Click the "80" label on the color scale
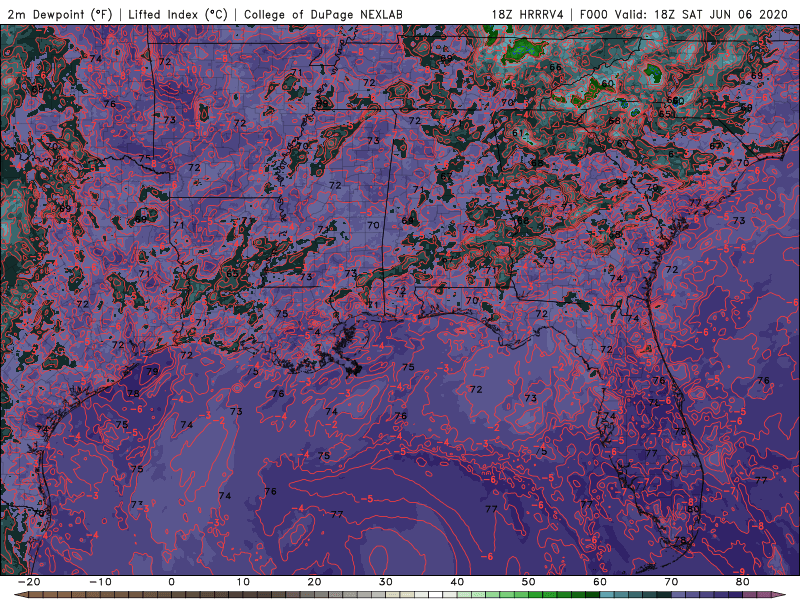The width and height of the screenshot is (800, 600). [743, 582]
